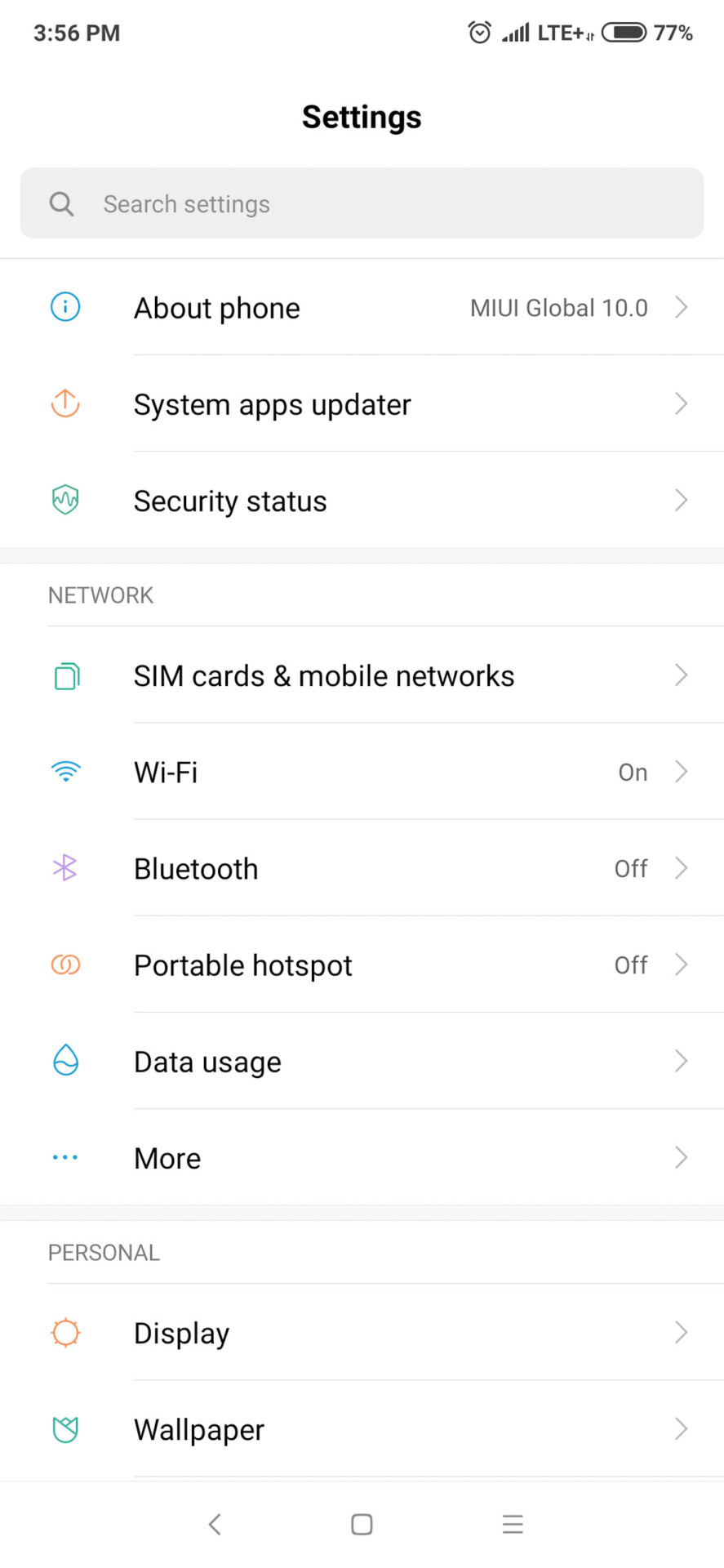Image resolution: width=724 pixels, height=1568 pixels.
Task: Expand About phone using its chevron
Action: coord(682,307)
